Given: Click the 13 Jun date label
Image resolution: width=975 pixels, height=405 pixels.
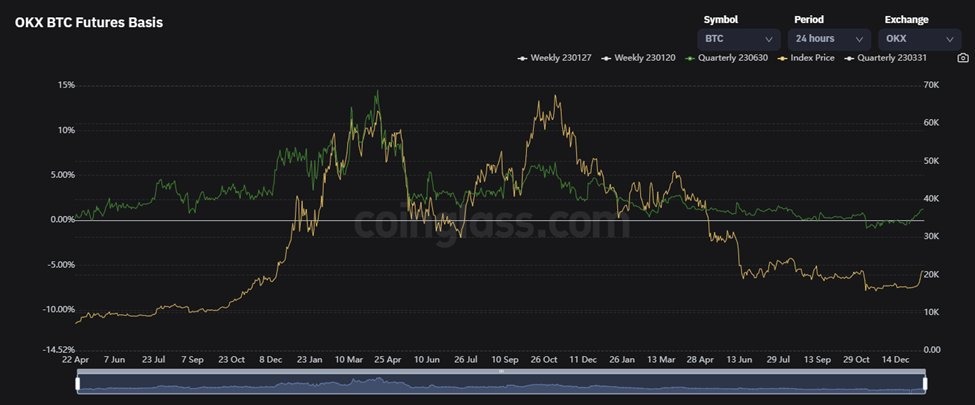Looking at the screenshot, I should click(x=739, y=360).
